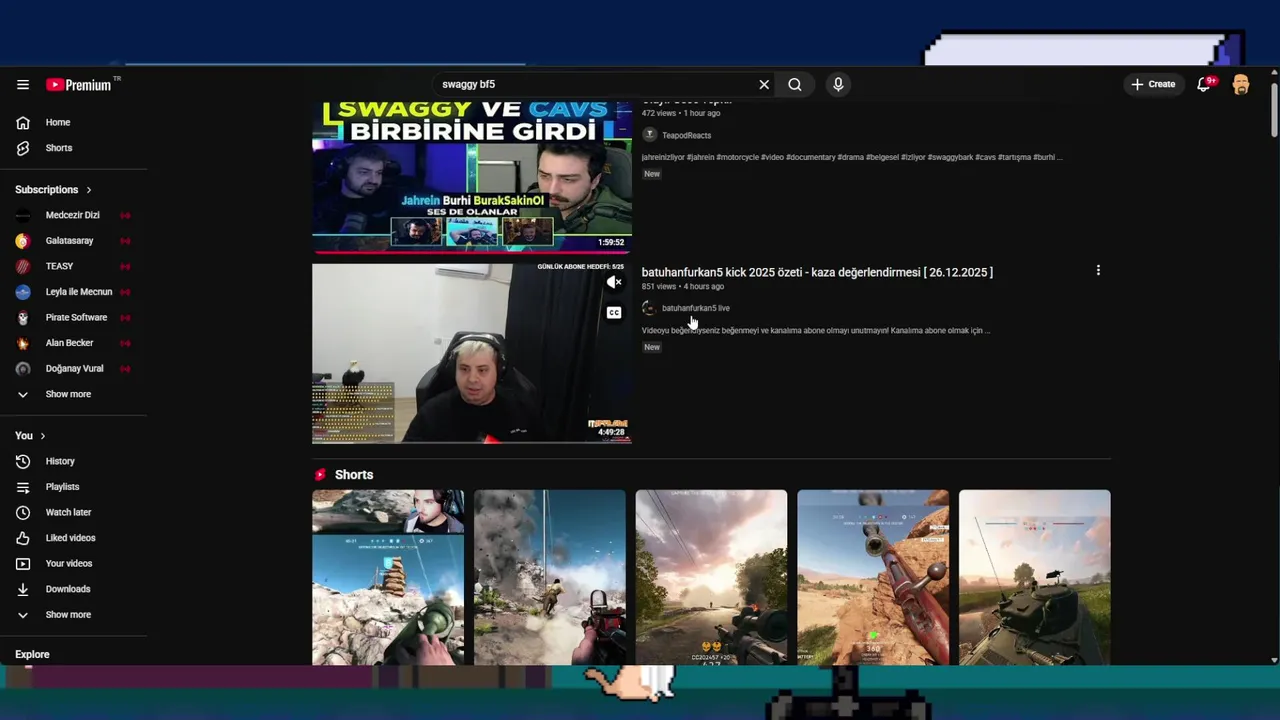Viewport: 1280px width, 720px height.
Task: Click the YouTube Premium logo
Action: click(x=79, y=85)
